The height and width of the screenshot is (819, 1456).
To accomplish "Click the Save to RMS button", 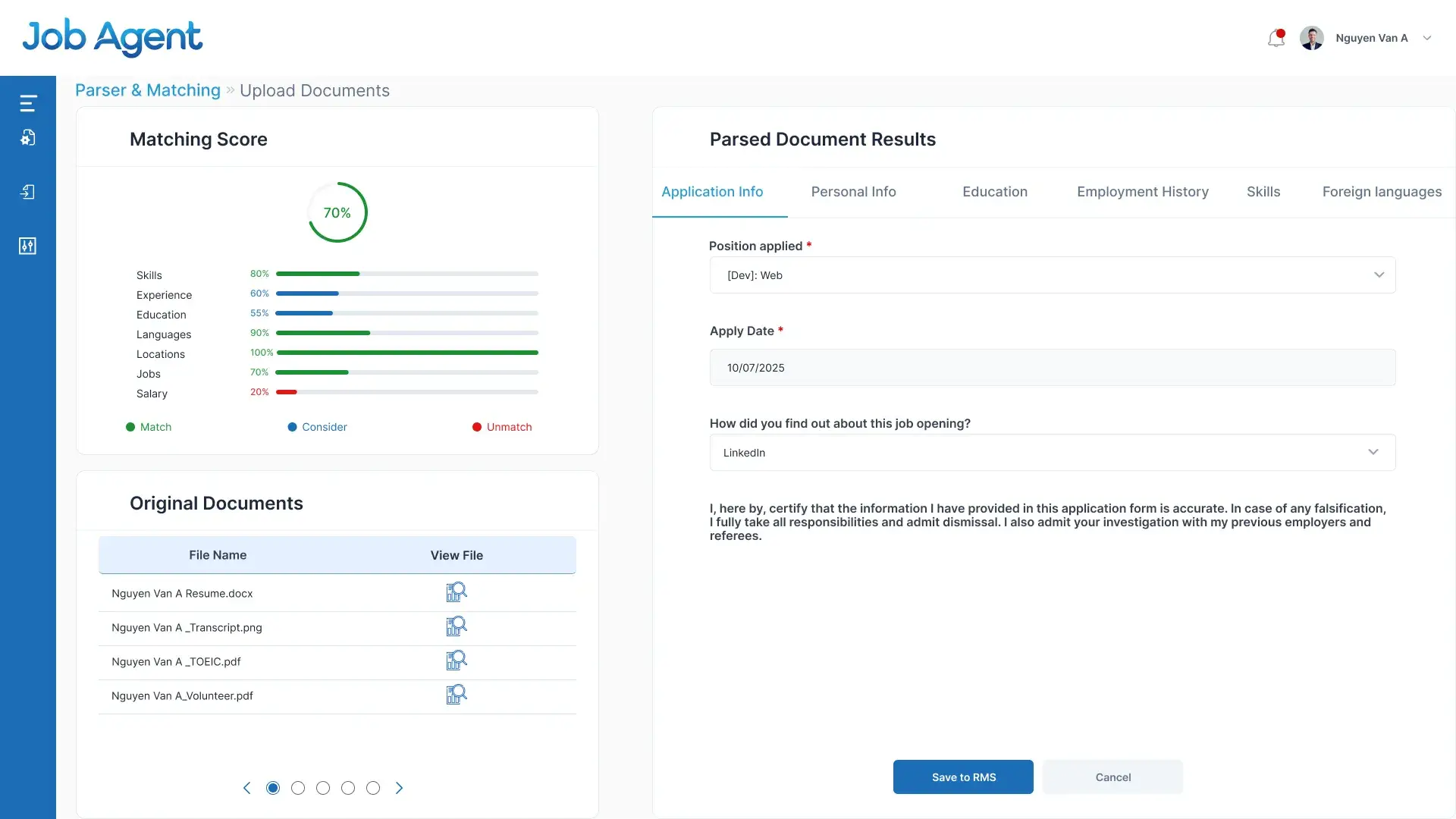I will [963, 777].
